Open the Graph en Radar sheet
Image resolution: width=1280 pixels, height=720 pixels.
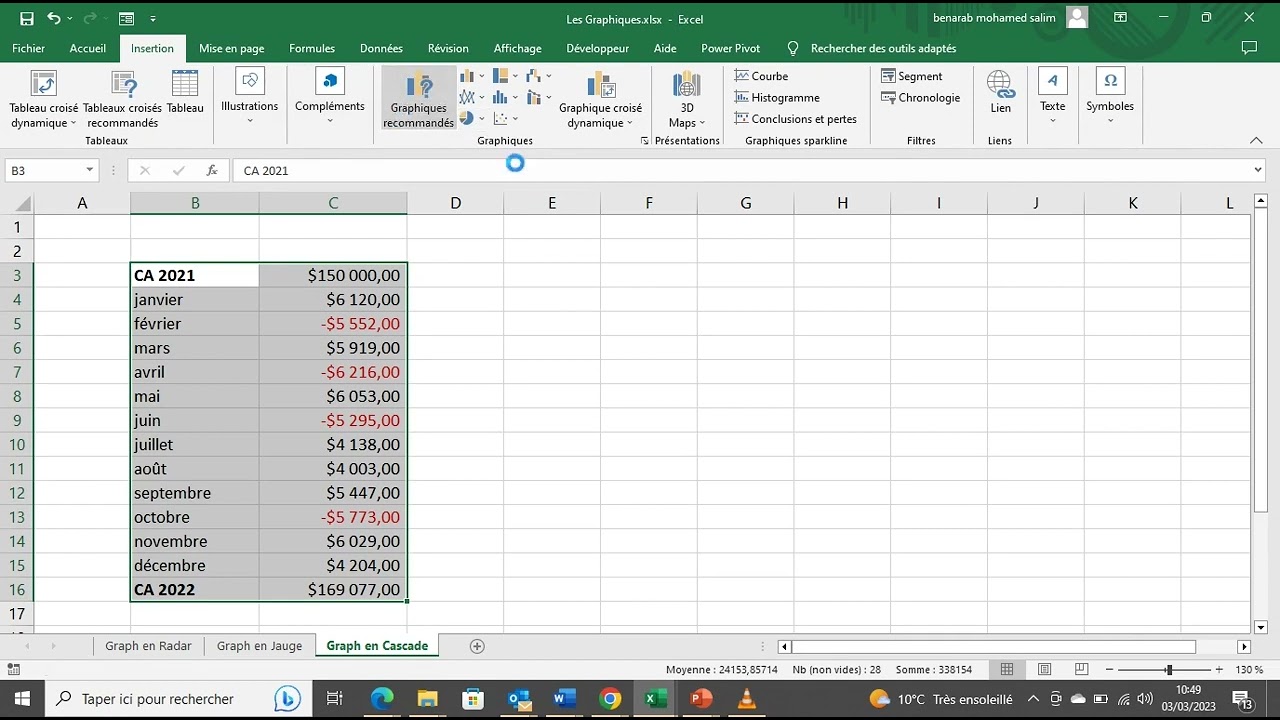(x=148, y=646)
